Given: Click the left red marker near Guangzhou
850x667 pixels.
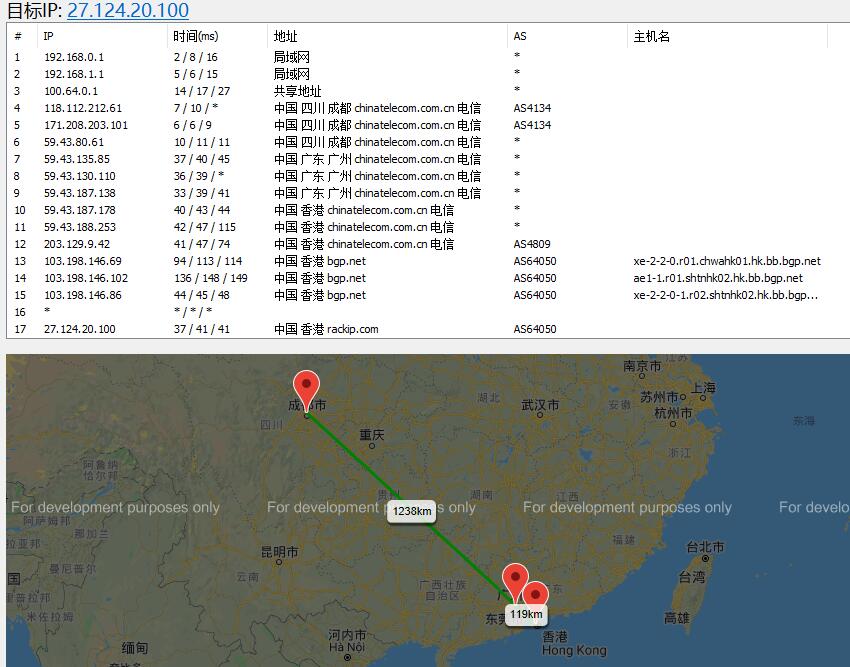Looking at the screenshot, I should 515,580.
